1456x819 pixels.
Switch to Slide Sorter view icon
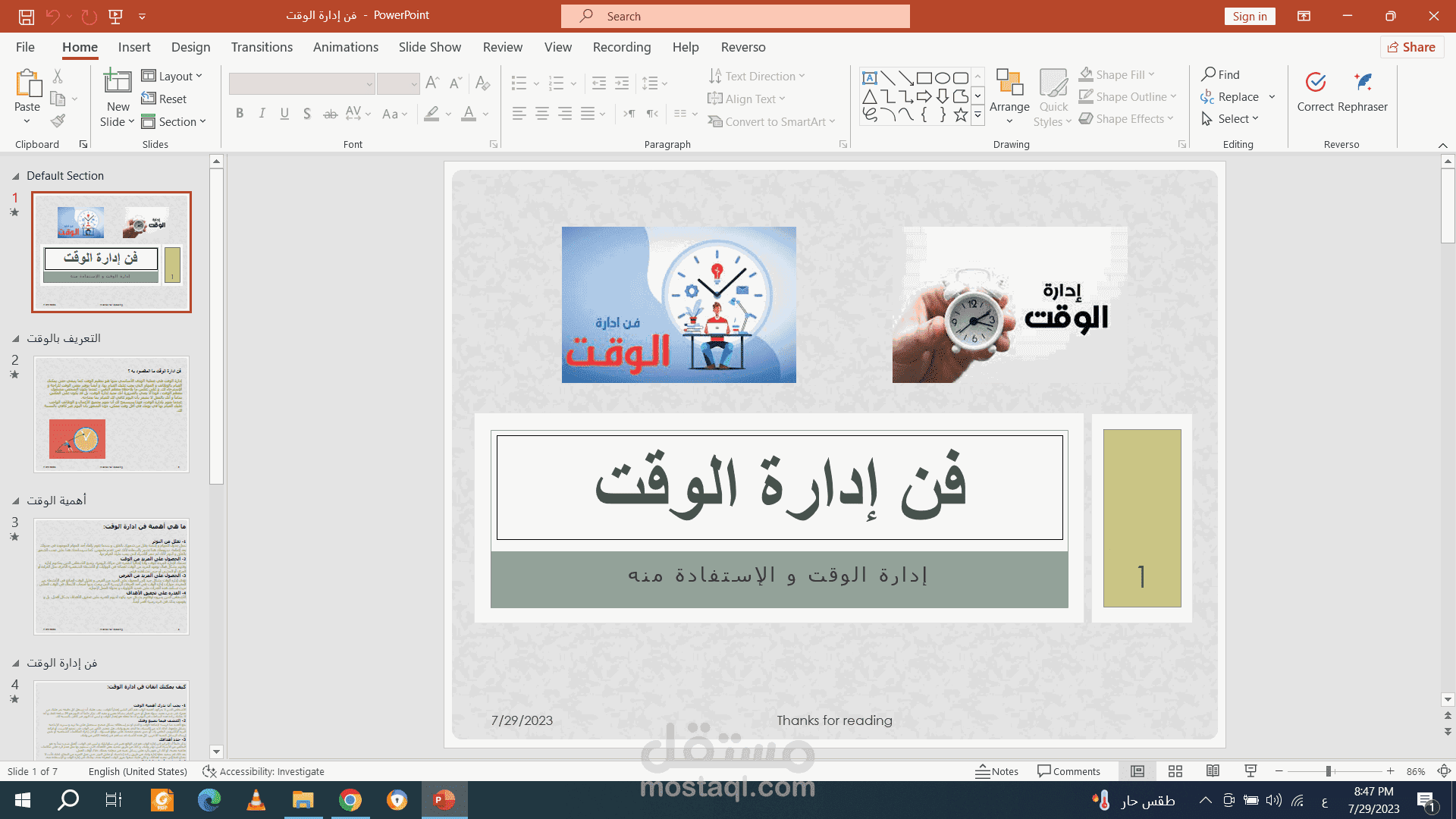(1175, 771)
